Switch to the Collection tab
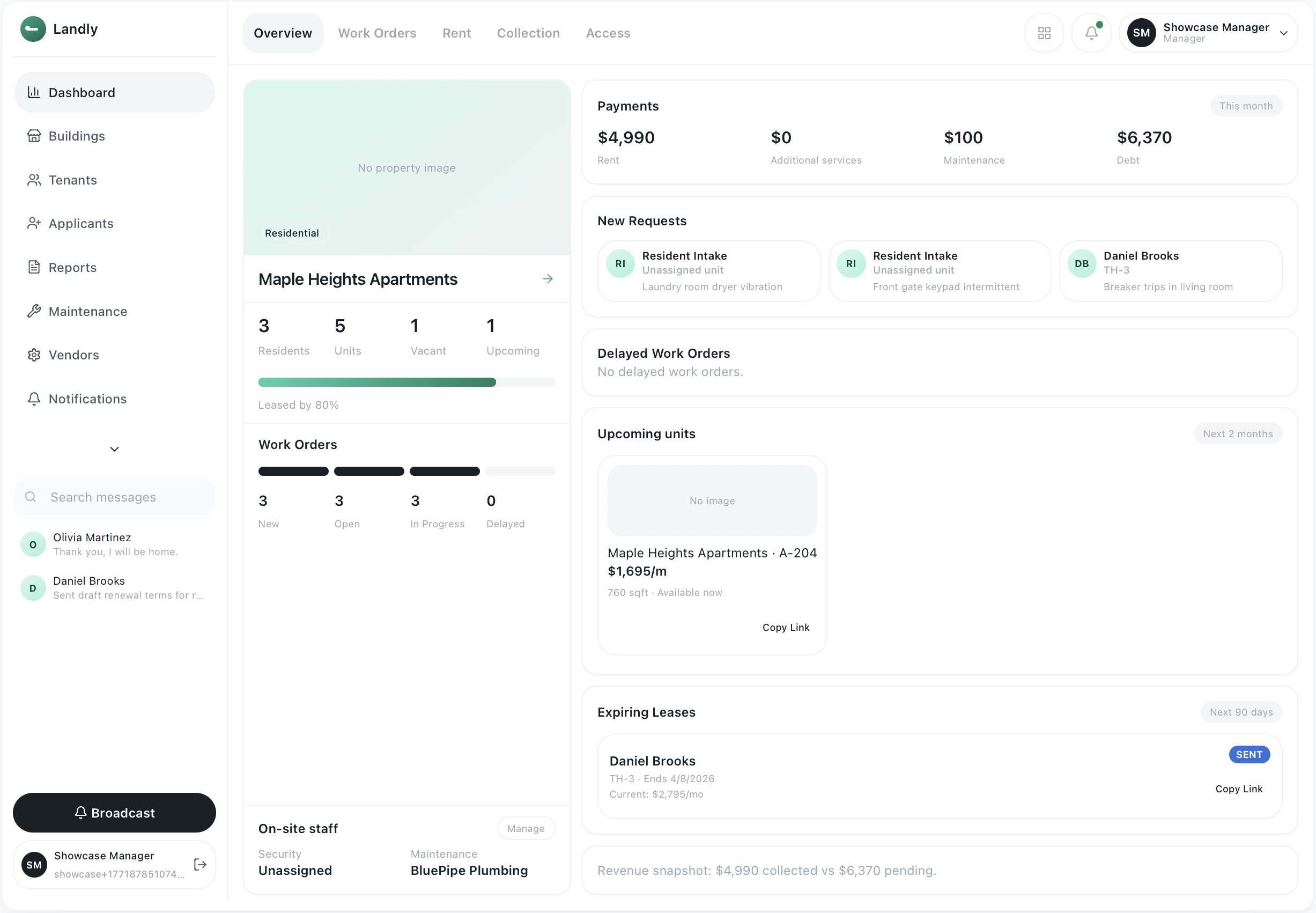Viewport: 1316px width, 913px height. coord(528,33)
